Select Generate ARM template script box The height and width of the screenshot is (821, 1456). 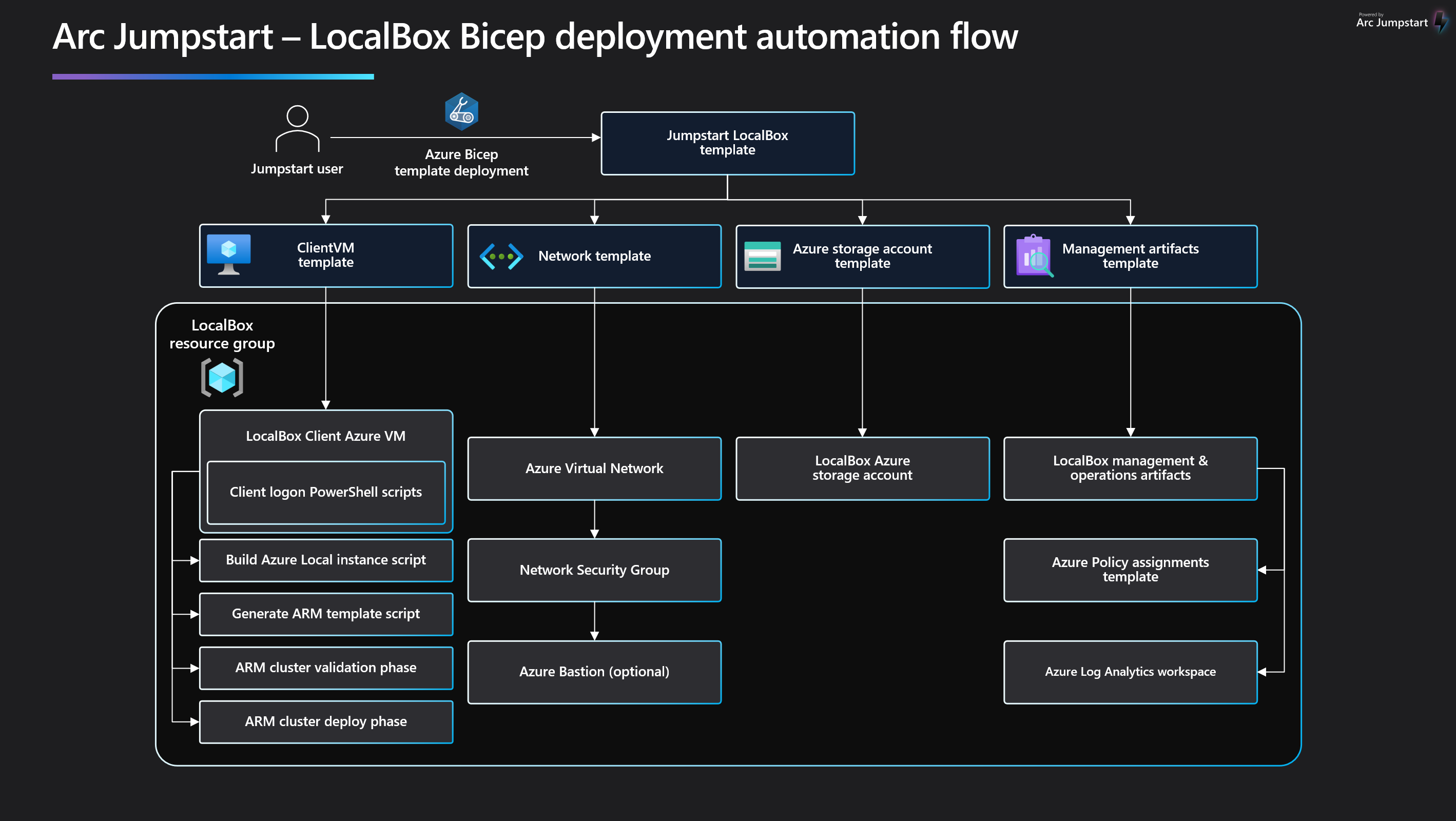coord(325,614)
